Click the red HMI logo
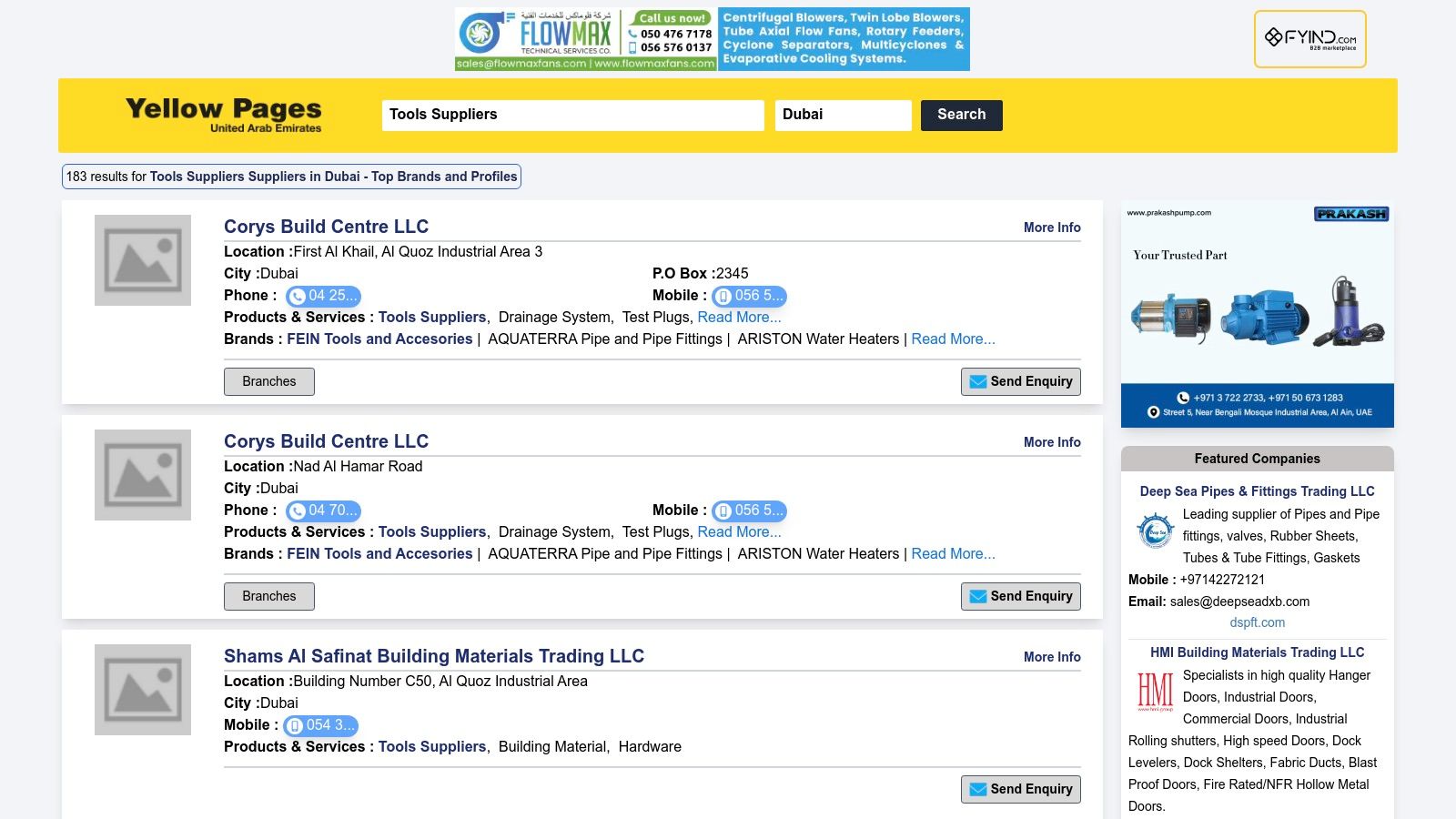This screenshot has width=1456, height=819. [1154, 693]
